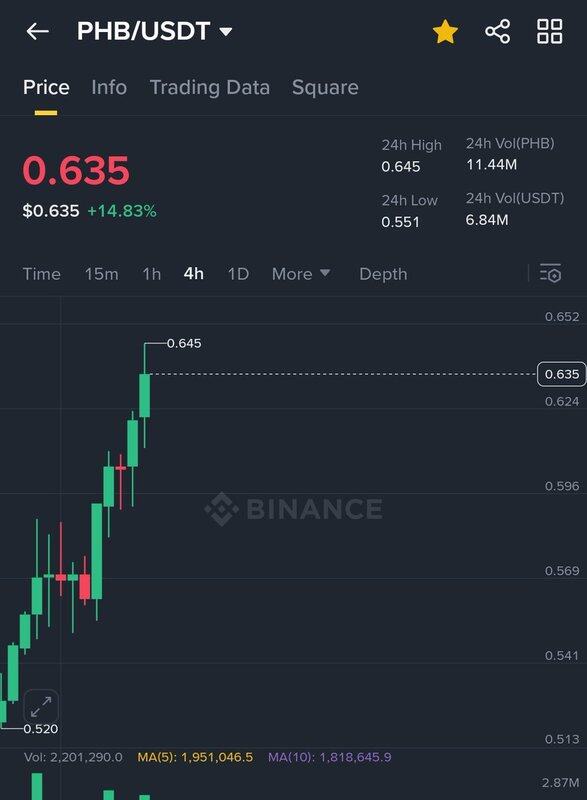This screenshot has width=587, height=800.
Task: Select the 15m chart interval
Action: 101,274
